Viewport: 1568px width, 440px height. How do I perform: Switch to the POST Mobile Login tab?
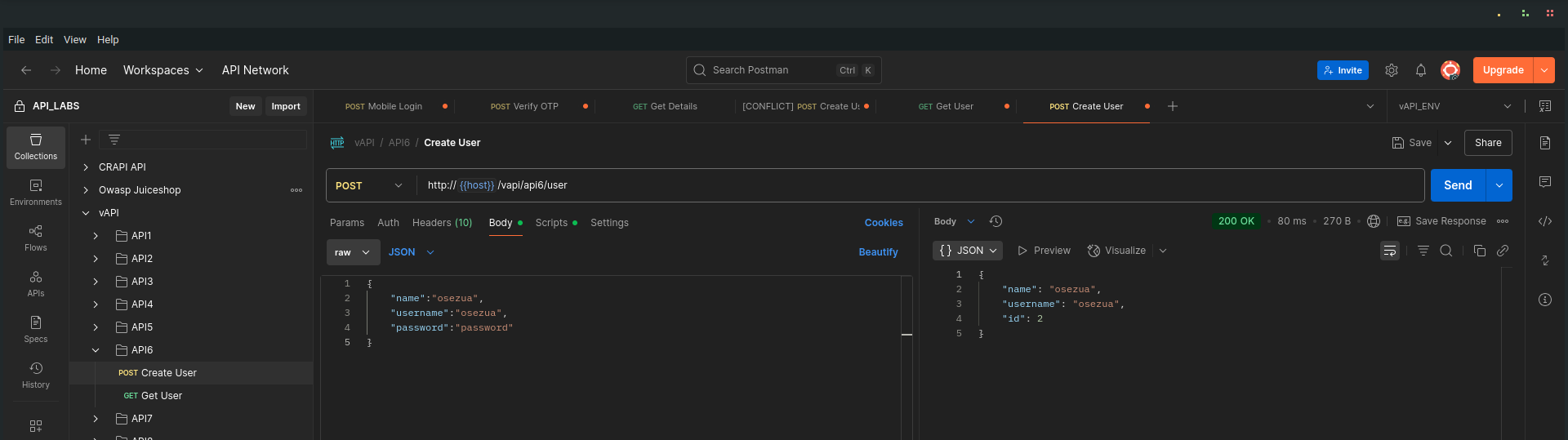(x=384, y=106)
